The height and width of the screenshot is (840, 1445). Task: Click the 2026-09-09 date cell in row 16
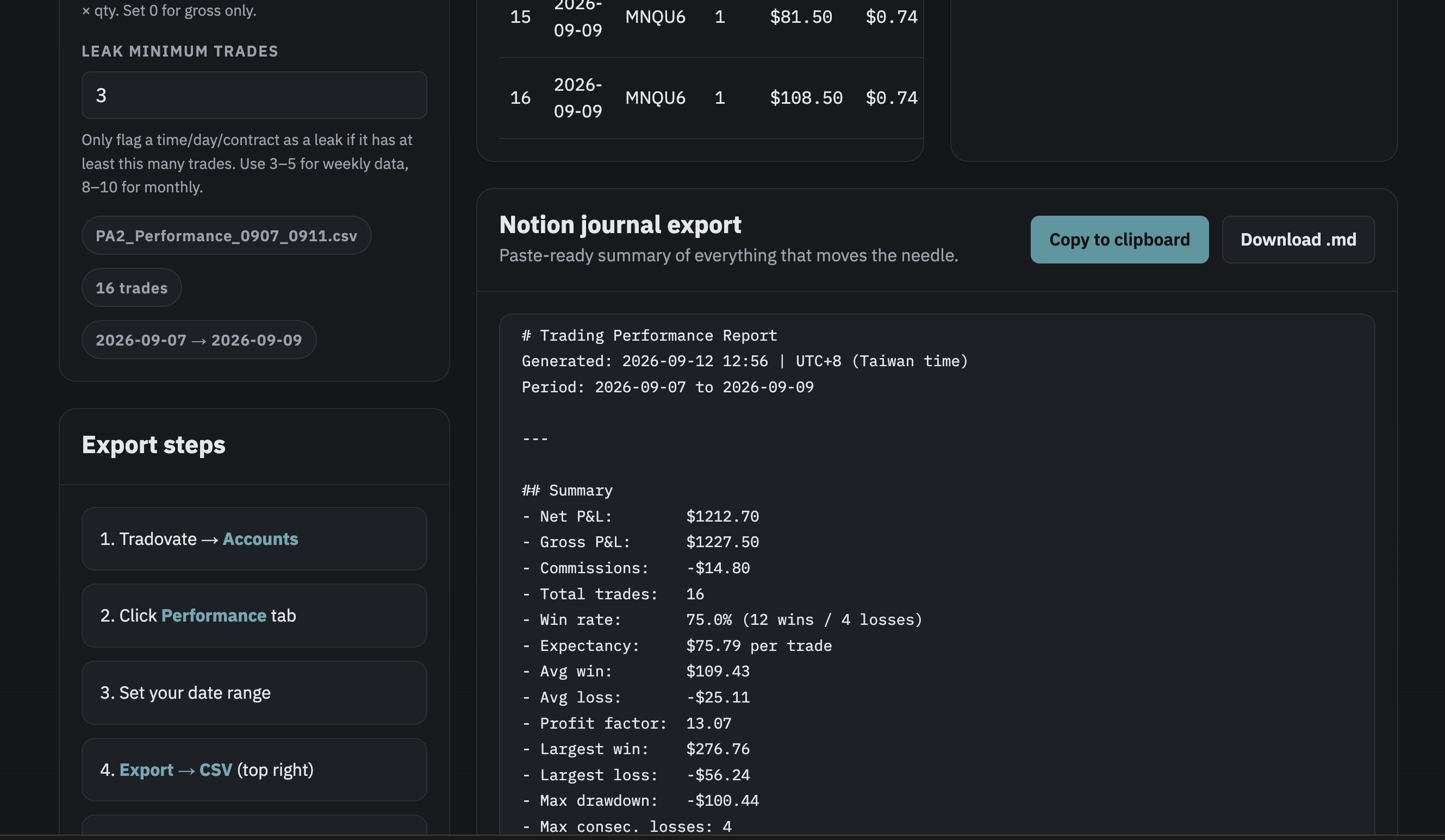[577, 97]
